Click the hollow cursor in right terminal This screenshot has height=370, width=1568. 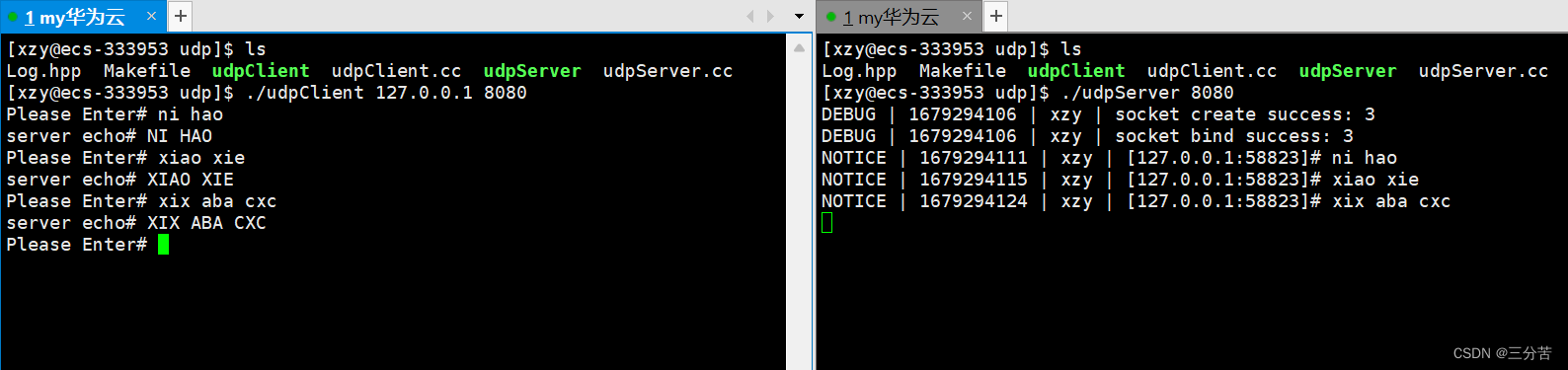(x=827, y=223)
